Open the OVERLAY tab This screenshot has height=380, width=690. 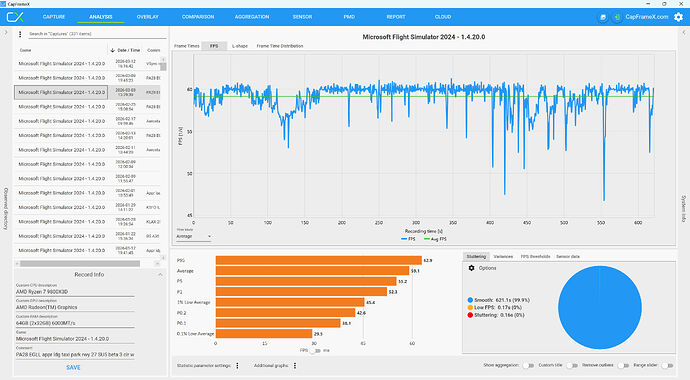[x=147, y=17]
